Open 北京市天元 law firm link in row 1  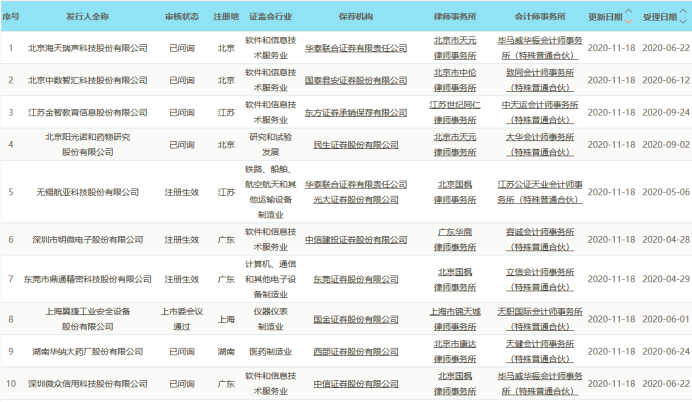455,48
